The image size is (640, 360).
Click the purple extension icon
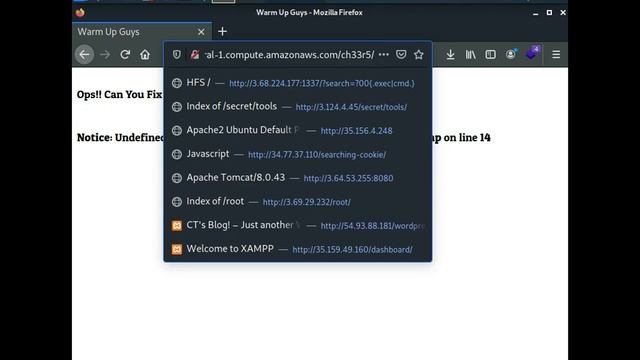pyautogui.click(x=532, y=53)
